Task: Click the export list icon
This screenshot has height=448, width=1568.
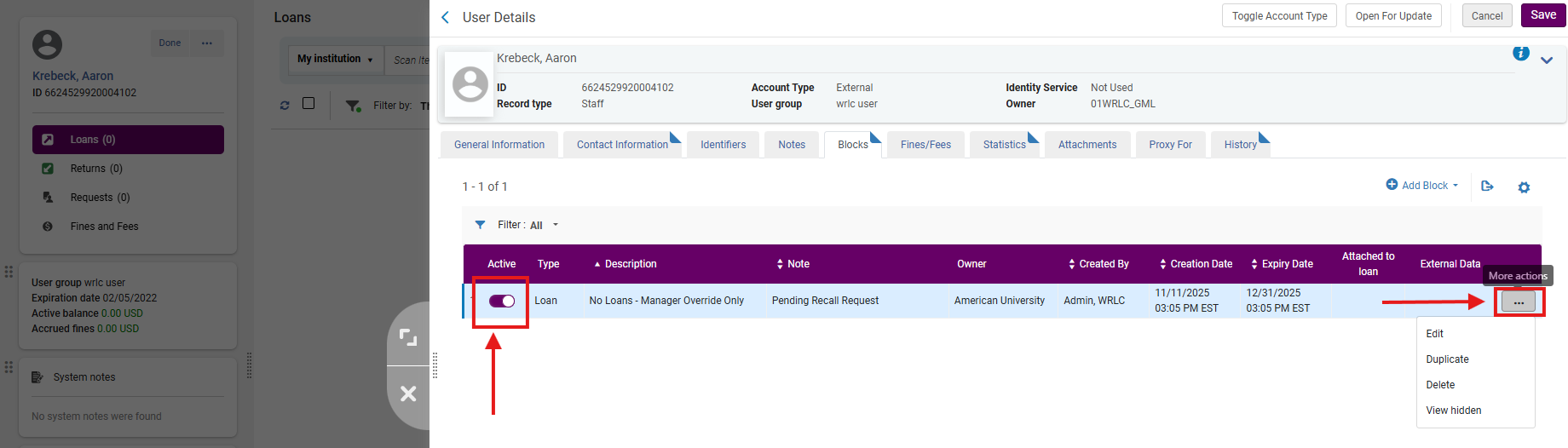Action: pyautogui.click(x=1487, y=186)
